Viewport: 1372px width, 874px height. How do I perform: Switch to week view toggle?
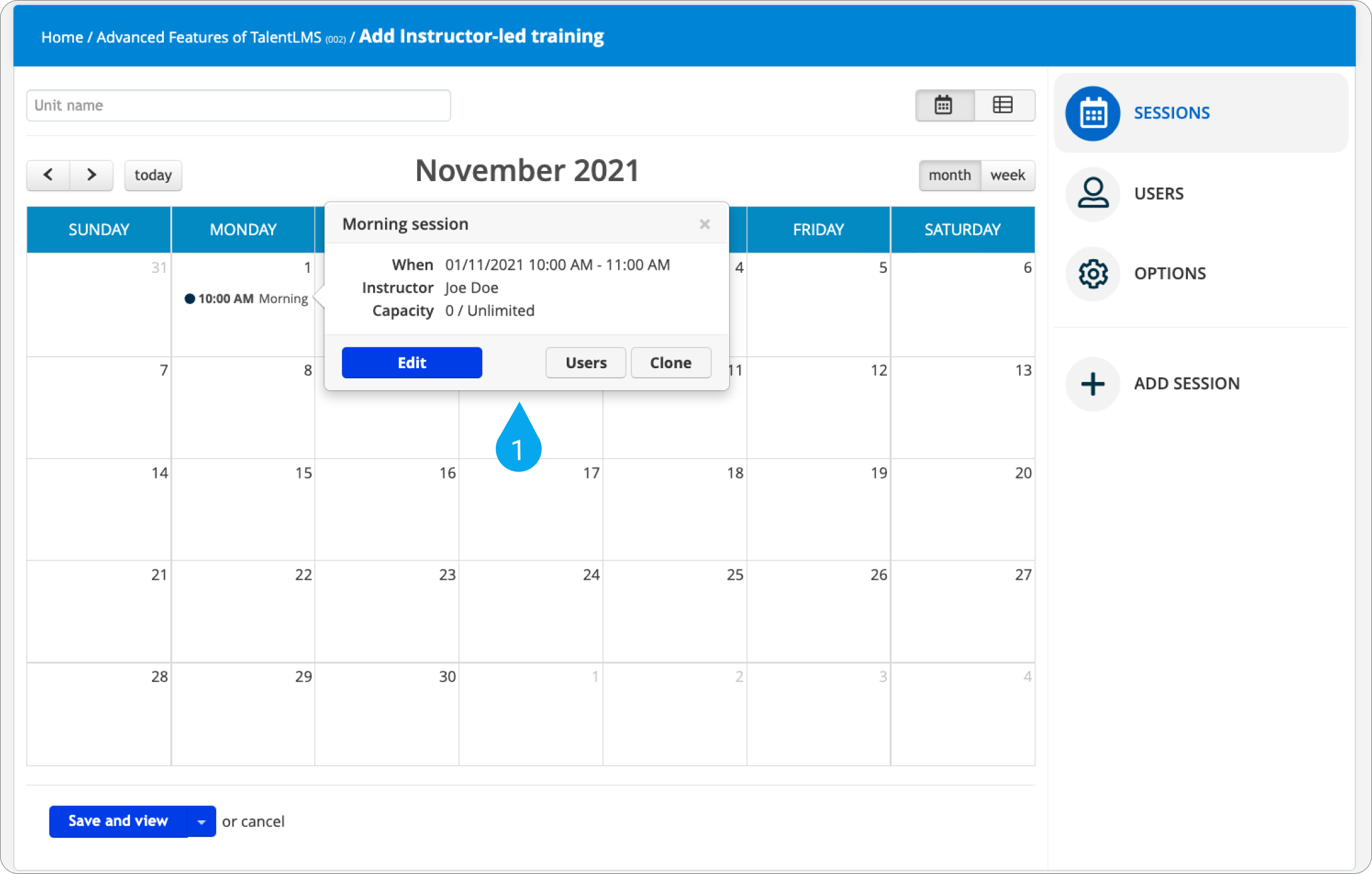pyautogui.click(x=1007, y=175)
